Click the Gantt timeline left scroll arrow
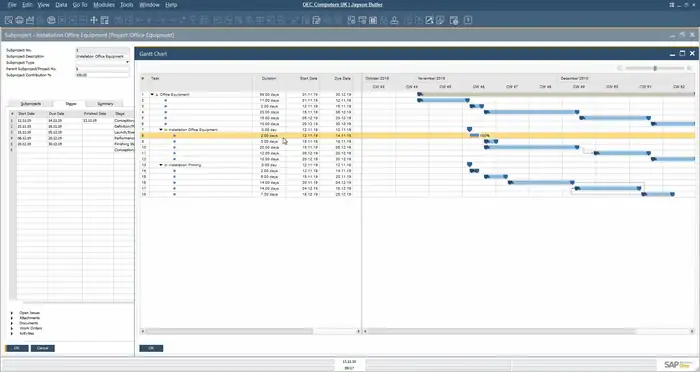The width and height of the screenshot is (700, 372). point(365,331)
